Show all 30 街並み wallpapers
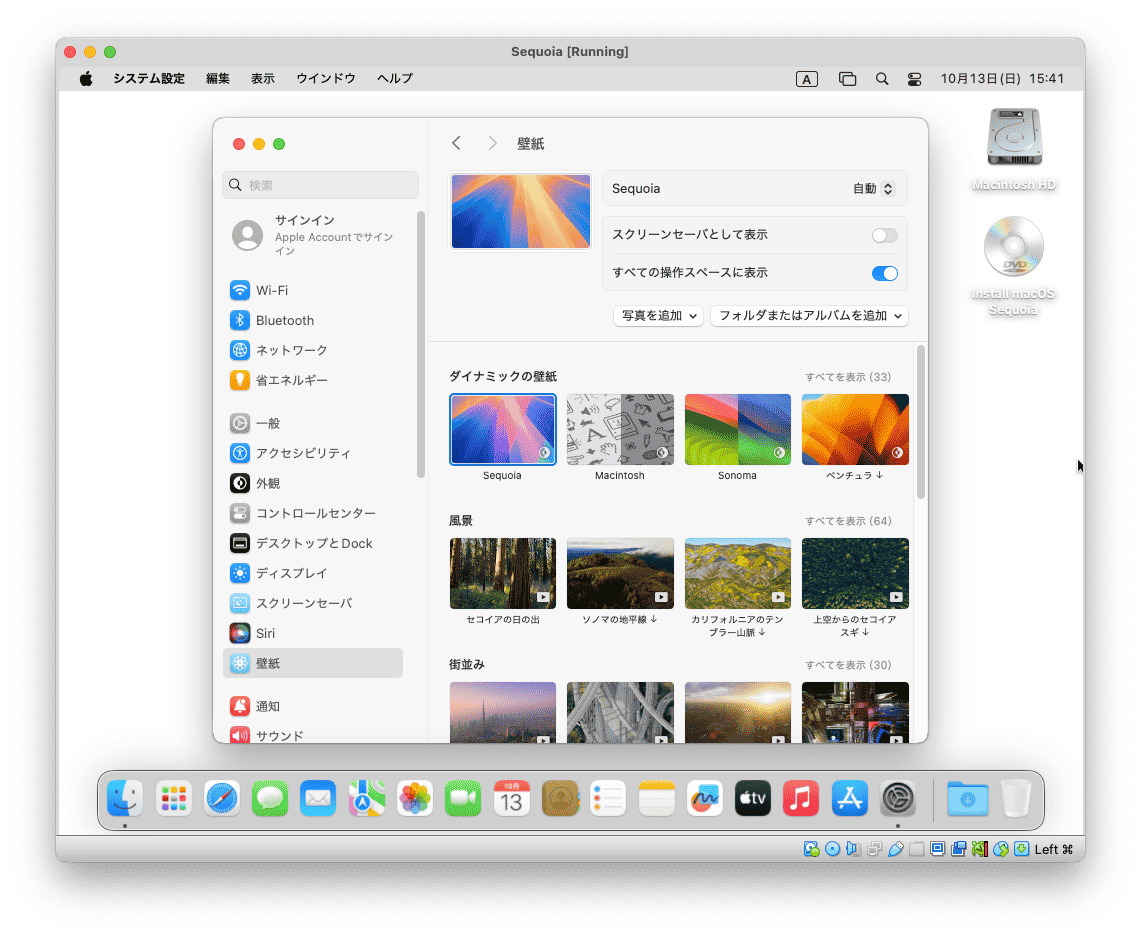This screenshot has height=936, width=1141. 848,665
